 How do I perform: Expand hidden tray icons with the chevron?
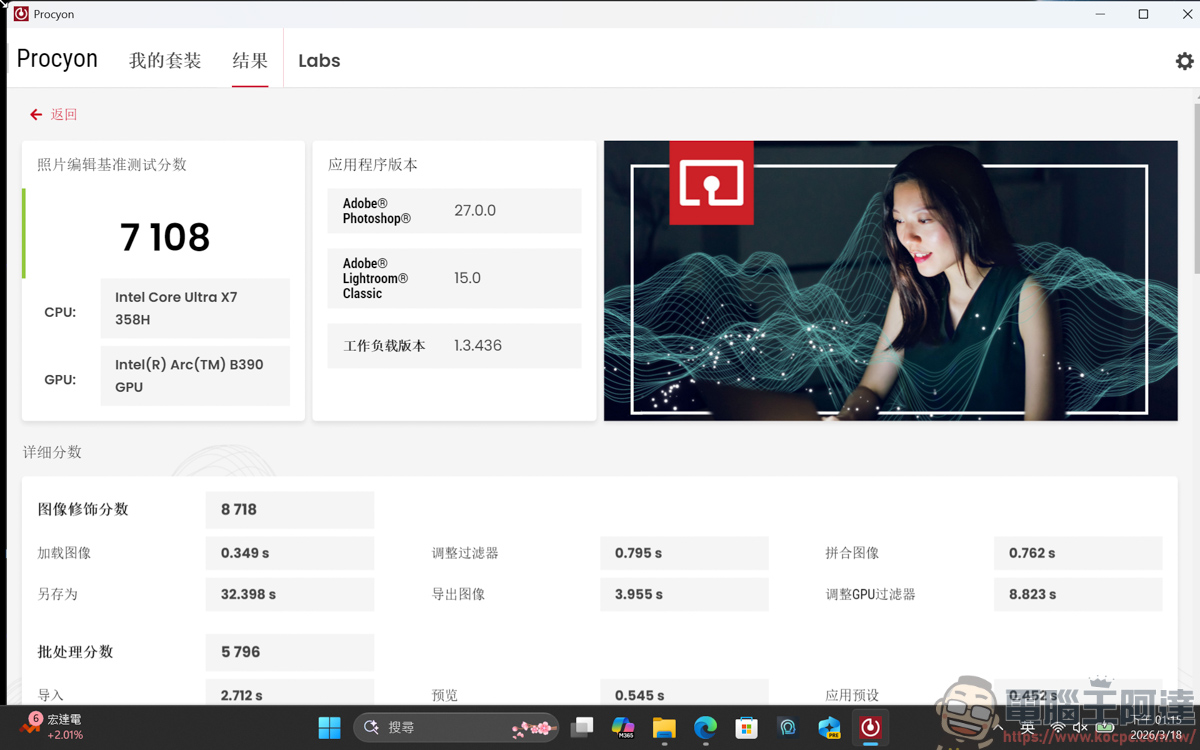tap(996, 728)
